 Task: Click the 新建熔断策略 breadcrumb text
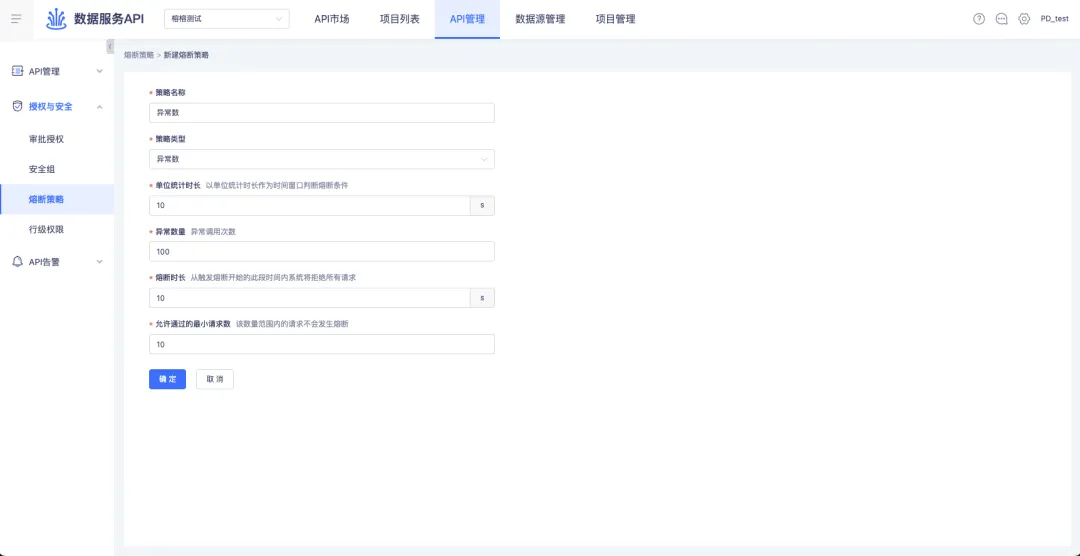(186, 54)
